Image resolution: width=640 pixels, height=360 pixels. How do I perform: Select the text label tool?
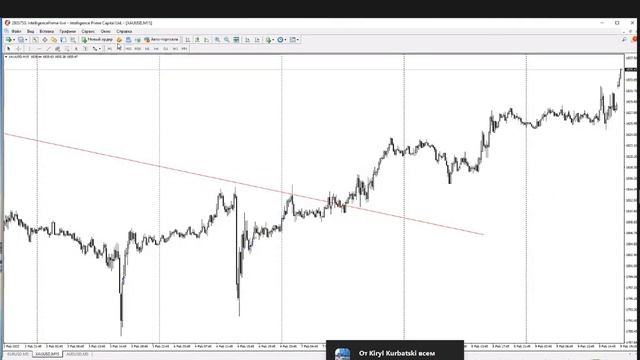click(x=85, y=49)
